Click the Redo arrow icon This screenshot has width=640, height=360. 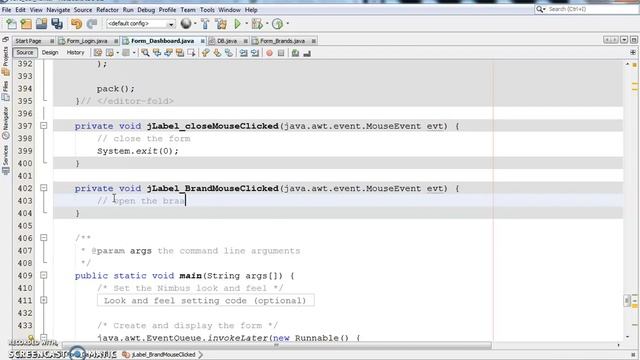(x=92, y=24)
